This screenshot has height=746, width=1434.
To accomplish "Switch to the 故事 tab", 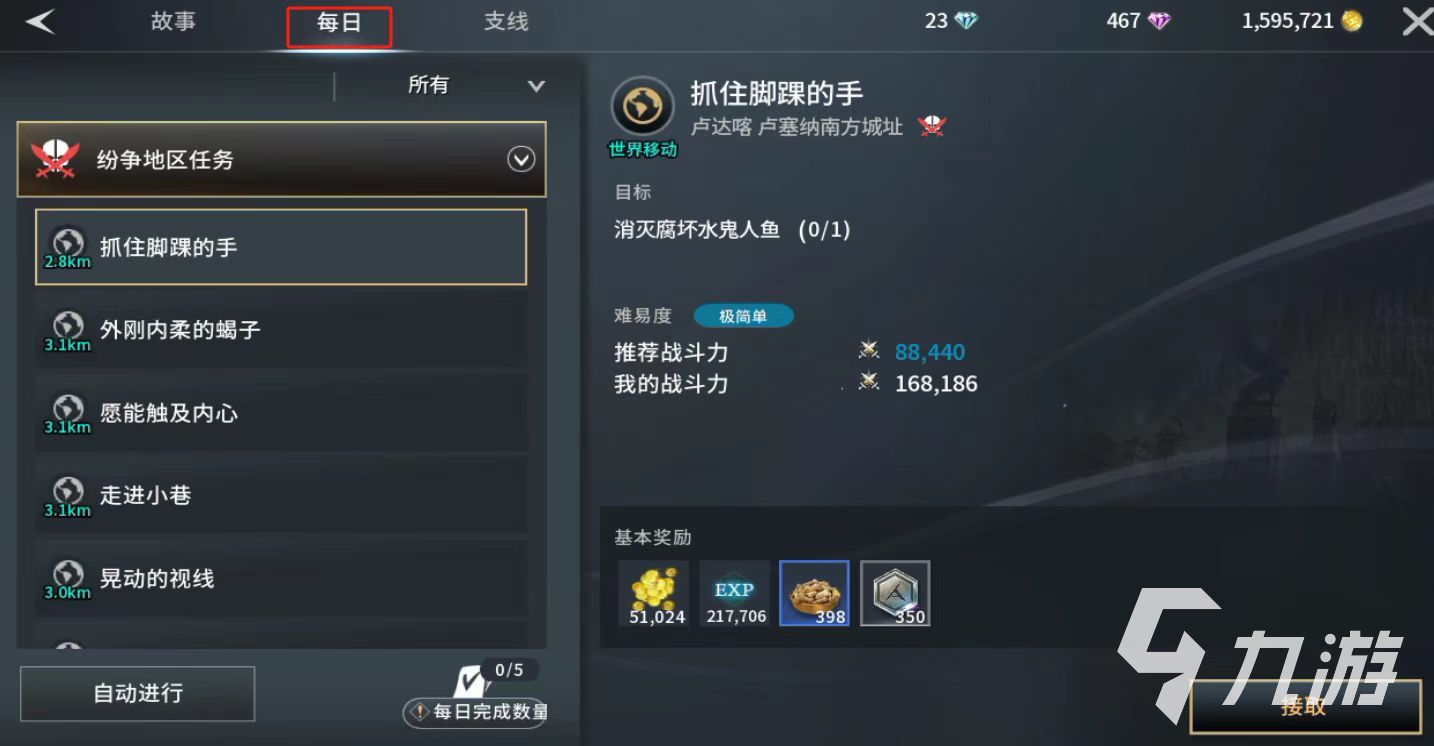I will [173, 21].
